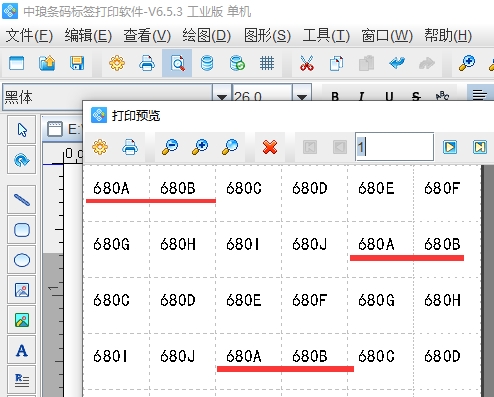Select the text tool letter A
The image size is (494, 397).
point(22,350)
